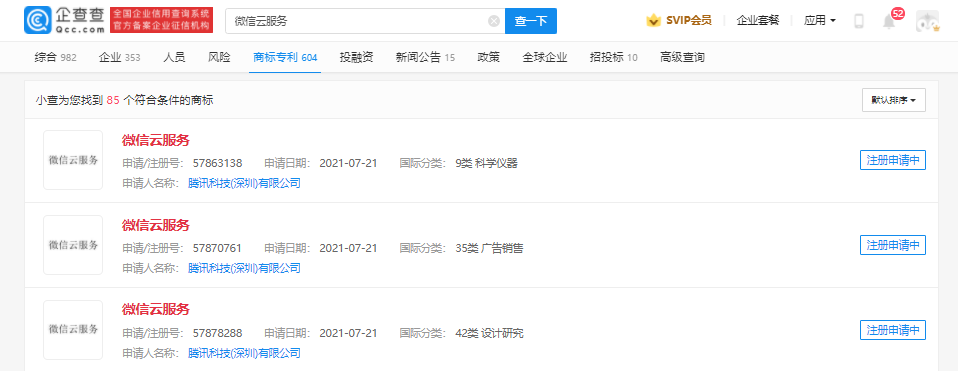Click 42类 设计研究 classification text
The width and height of the screenshot is (958, 371).
pyautogui.click(x=489, y=333)
